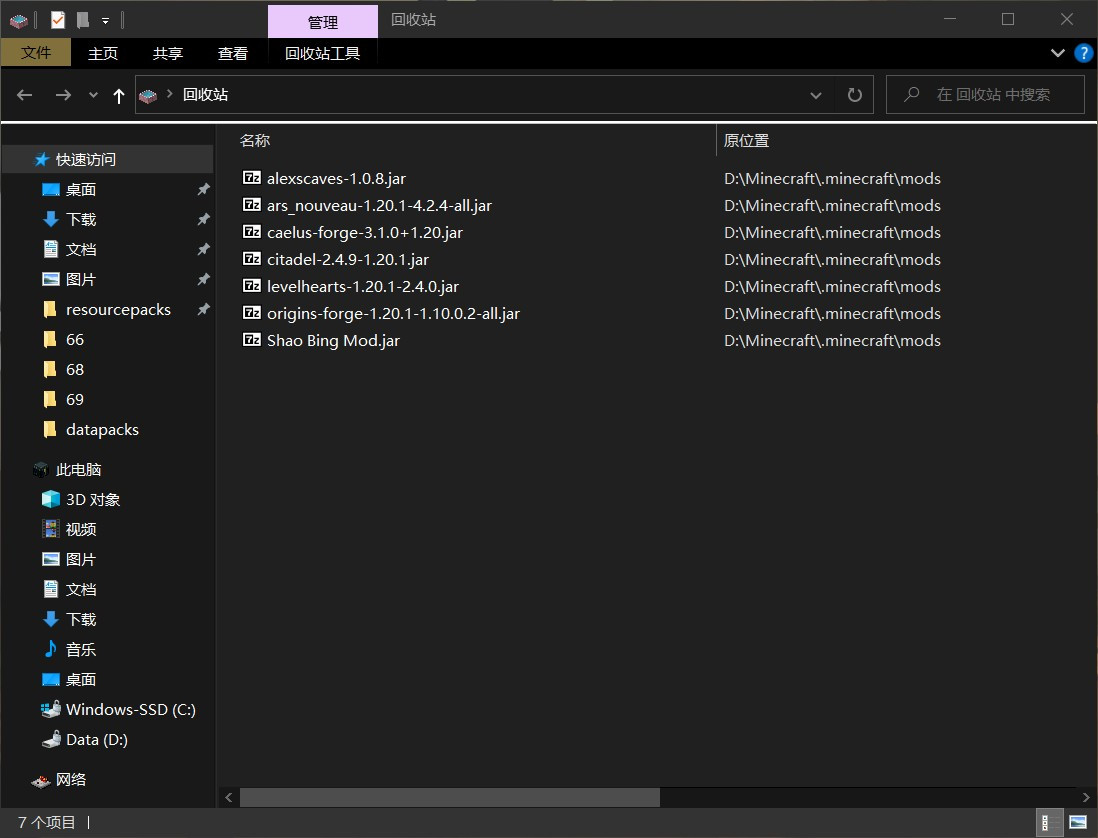Click the 7z icon of alexscaves-1.0.8.jar

tap(251, 178)
